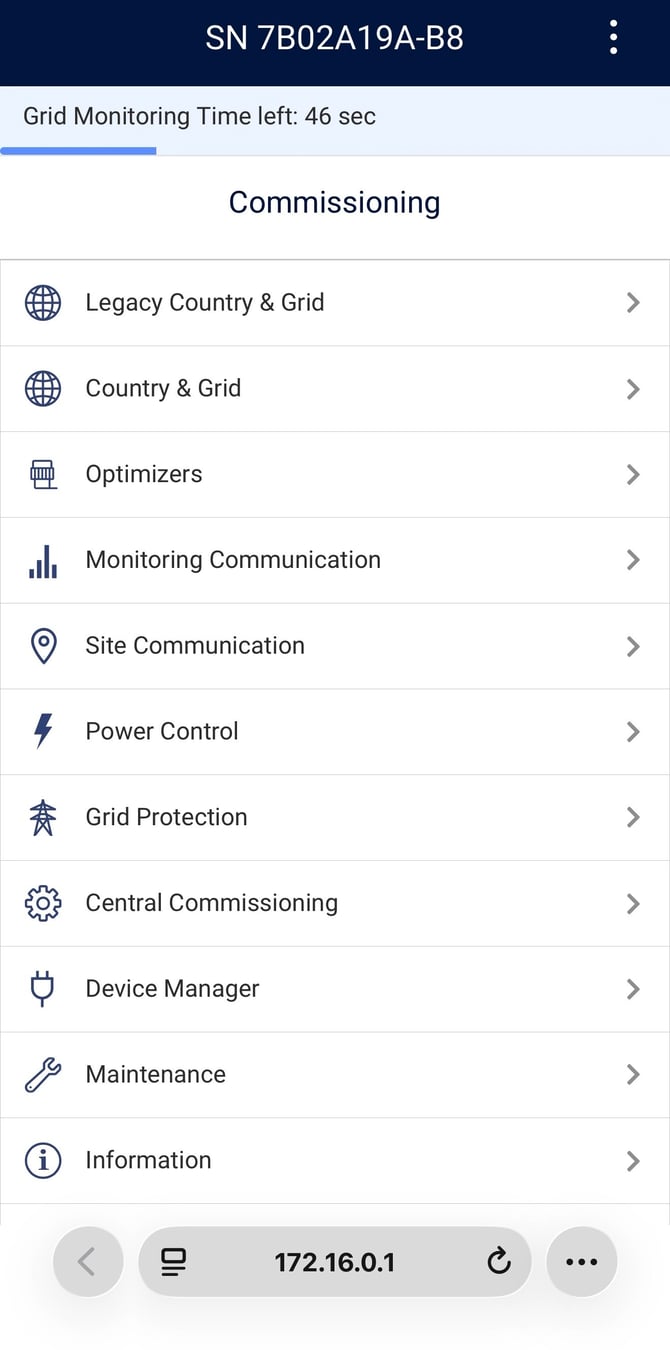This screenshot has height=1350, width=670.
Task: Tap the Grid Protection pylon icon
Action: tap(43, 817)
